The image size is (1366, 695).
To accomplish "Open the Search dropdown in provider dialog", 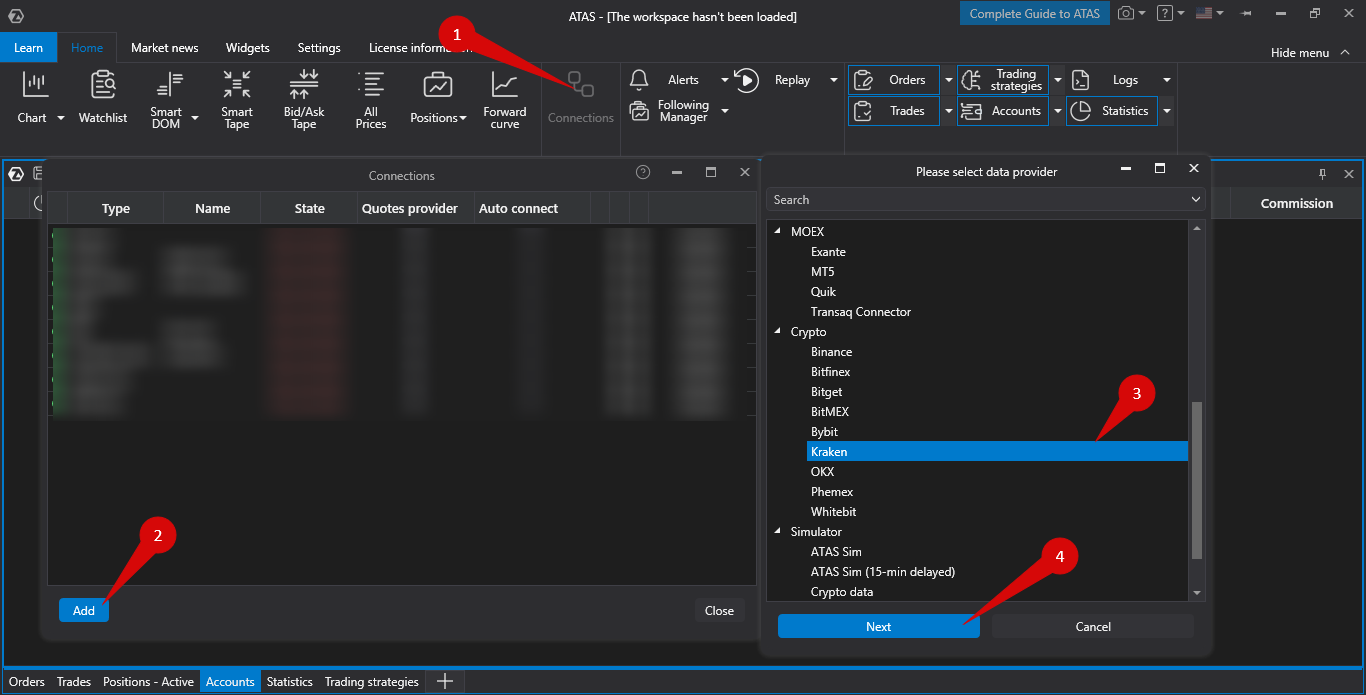I will click(x=1196, y=200).
